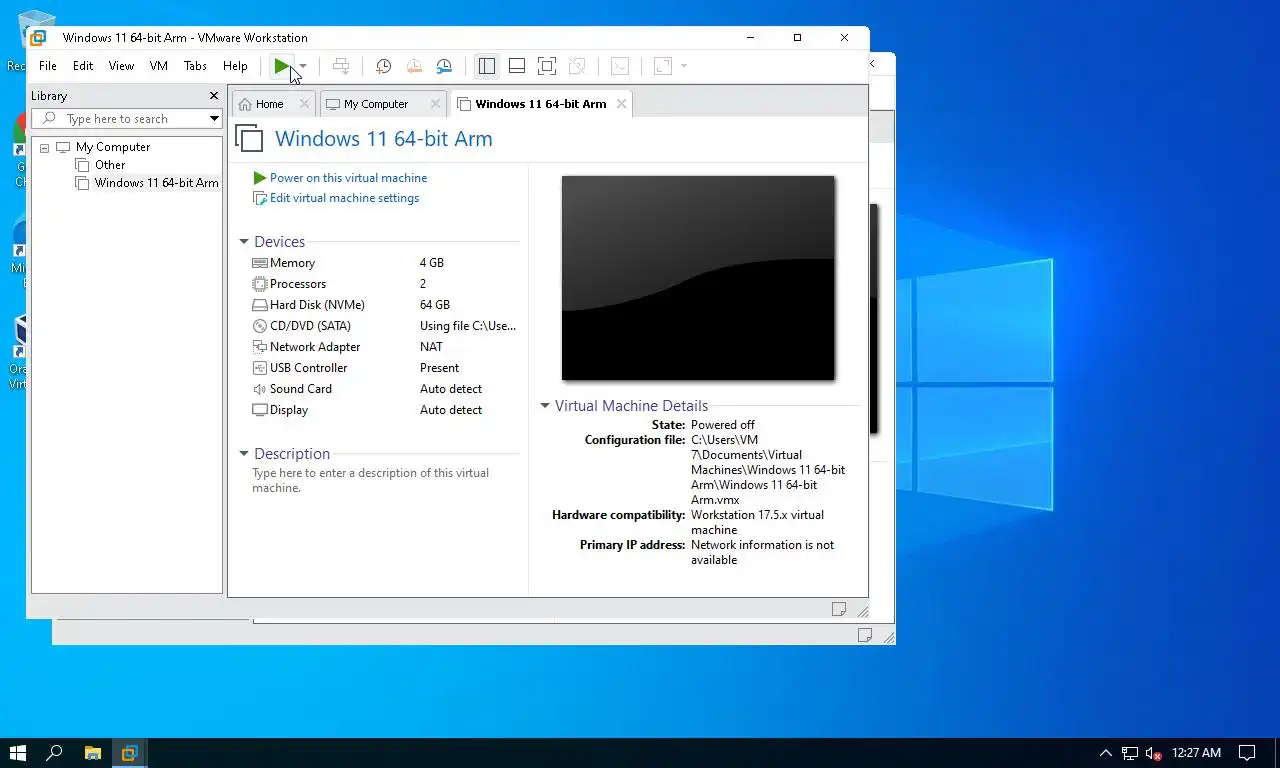The width and height of the screenshot is (1280, 768).
Task: Open the File menu
Action: [48, 66]
